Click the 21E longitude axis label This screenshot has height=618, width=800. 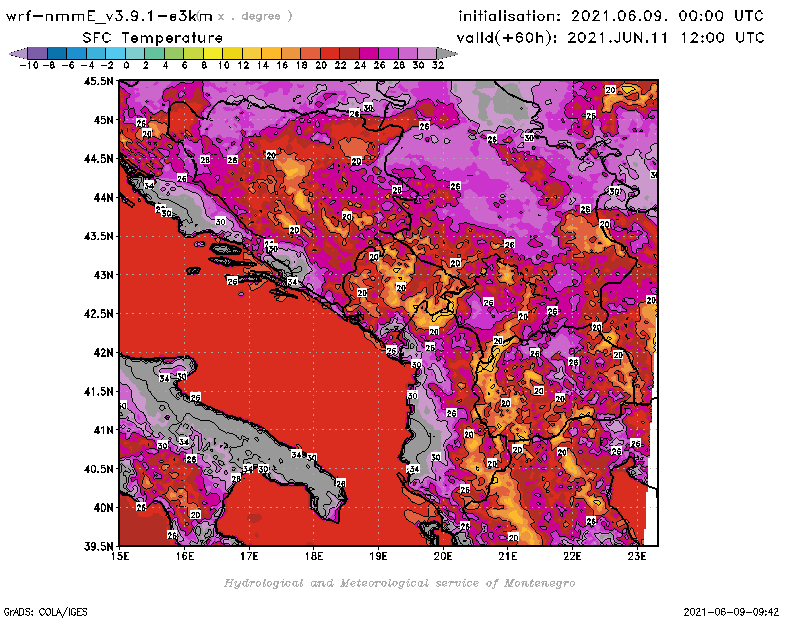pyautogui.click(x=508, y=556)
